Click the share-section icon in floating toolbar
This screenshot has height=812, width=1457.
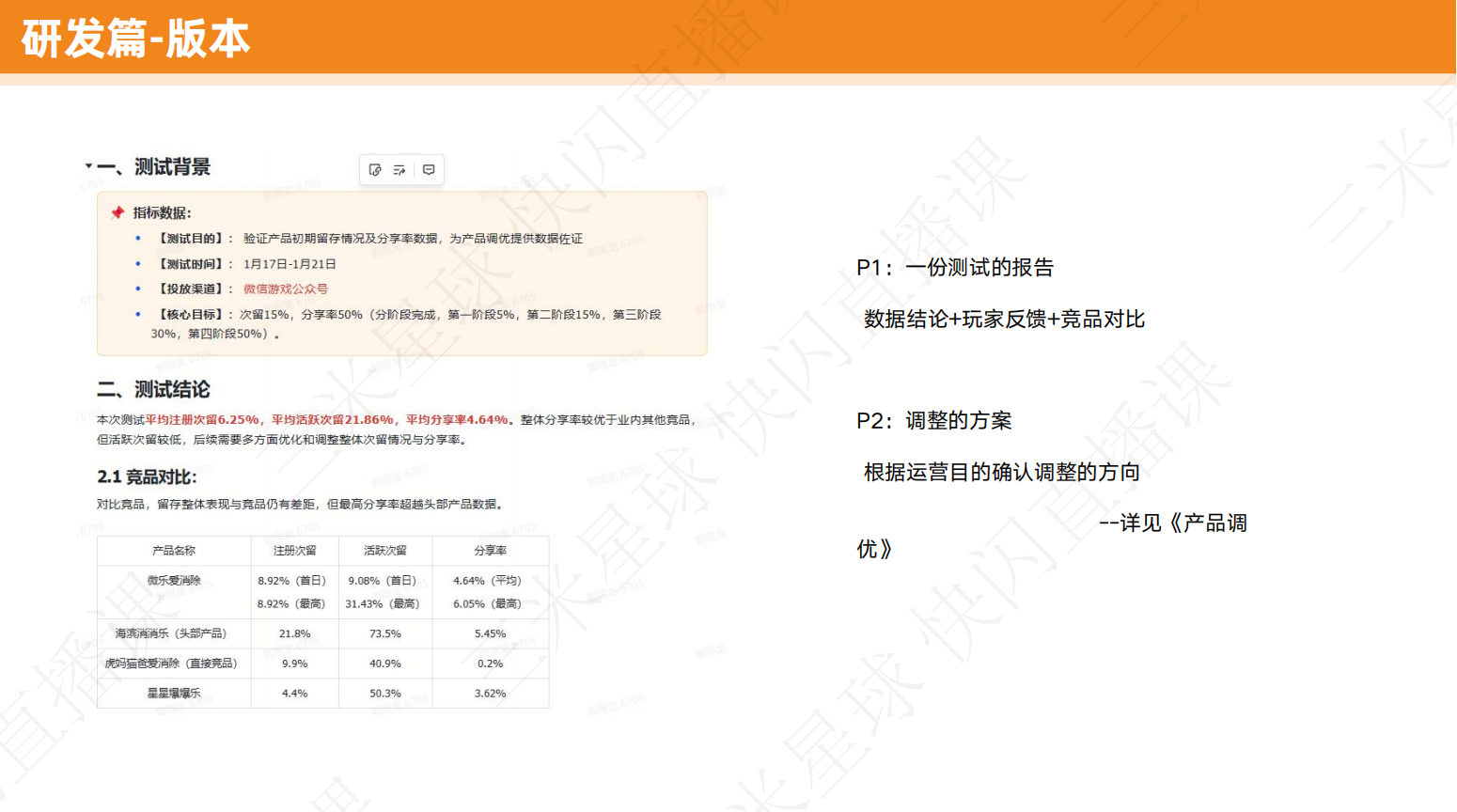click(x=399, y=170)
